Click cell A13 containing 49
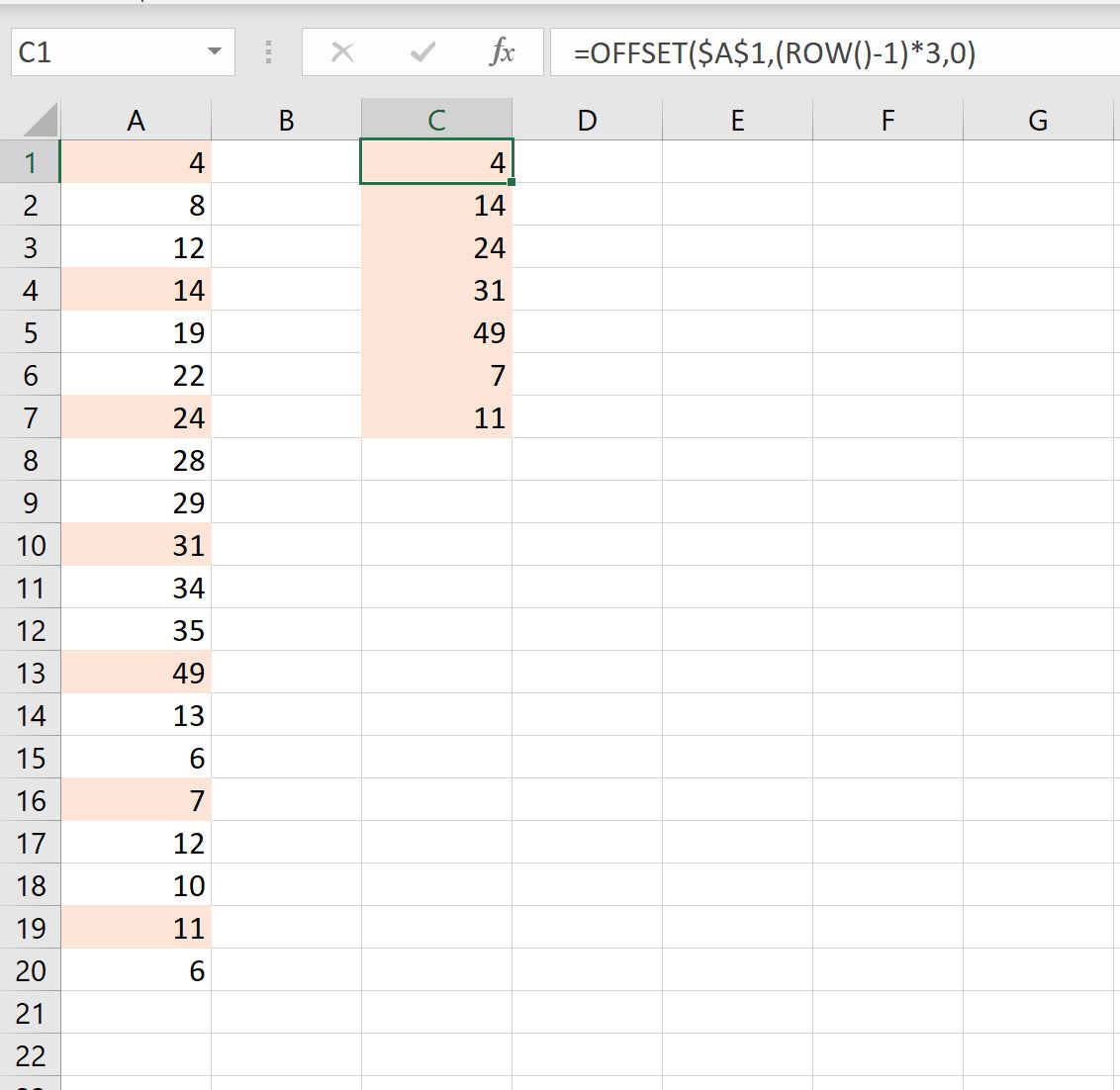 click(x=136, y=673)
